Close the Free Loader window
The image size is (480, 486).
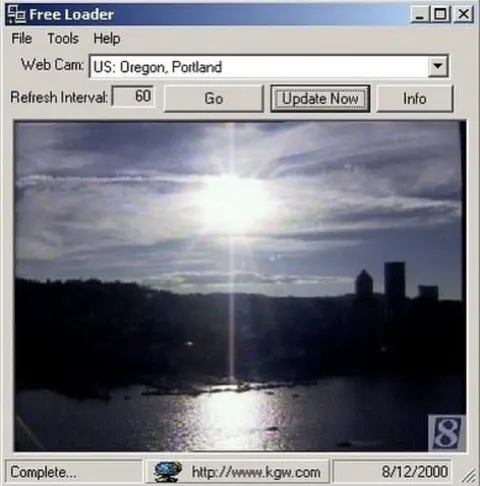(464, 14)
